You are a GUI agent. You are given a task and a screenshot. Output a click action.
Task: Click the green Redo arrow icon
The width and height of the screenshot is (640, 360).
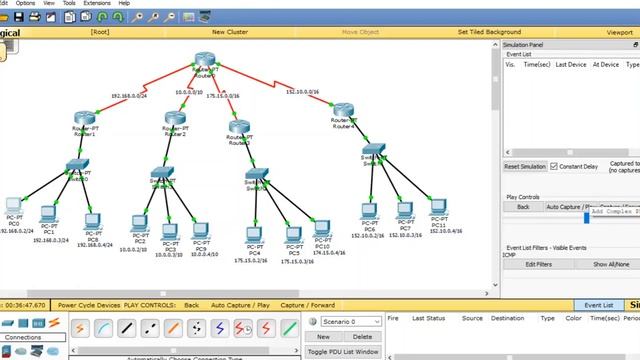click(x=118, y=17)
